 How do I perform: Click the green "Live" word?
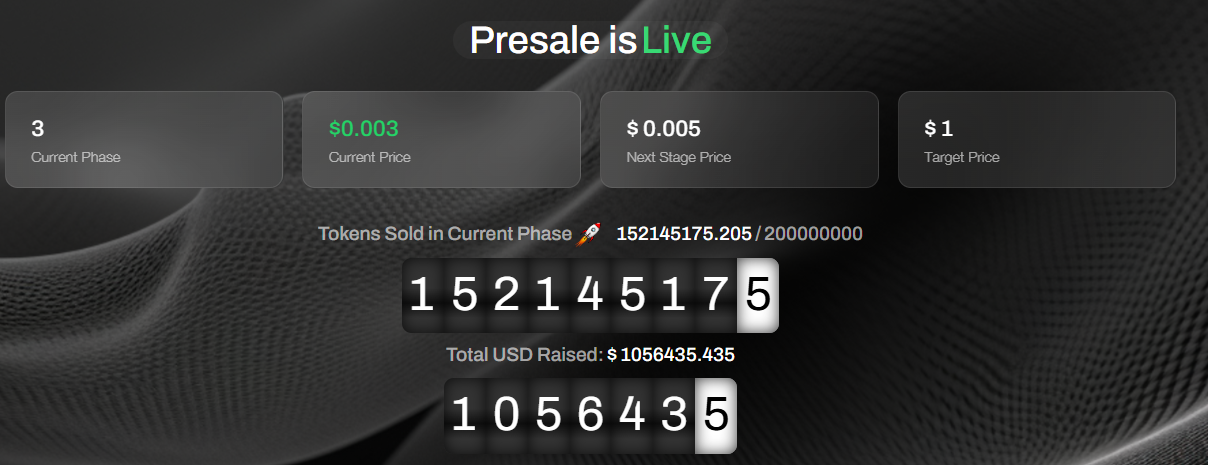[676, 41]
